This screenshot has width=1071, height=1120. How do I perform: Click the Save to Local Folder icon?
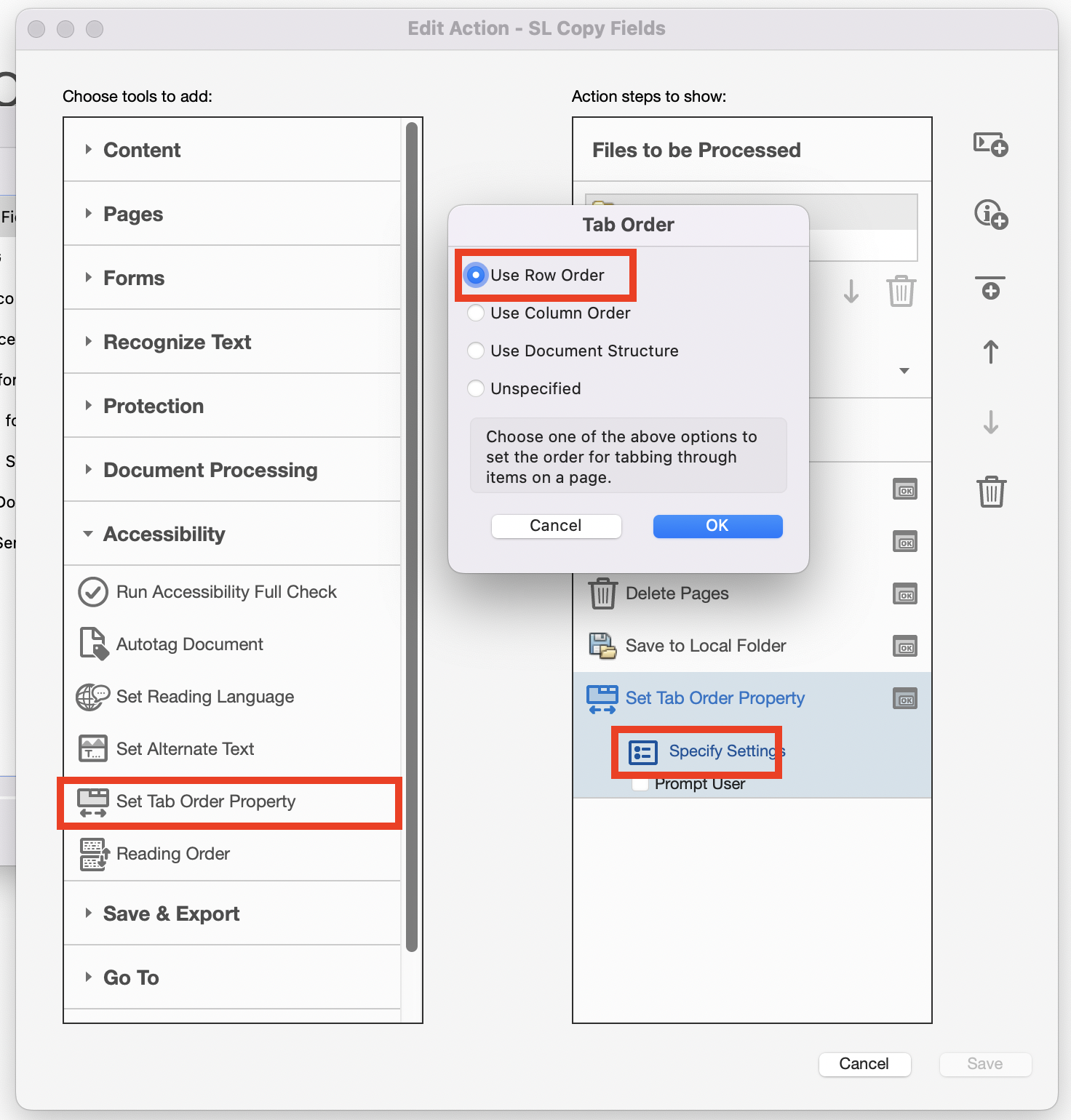click(602, 645)
